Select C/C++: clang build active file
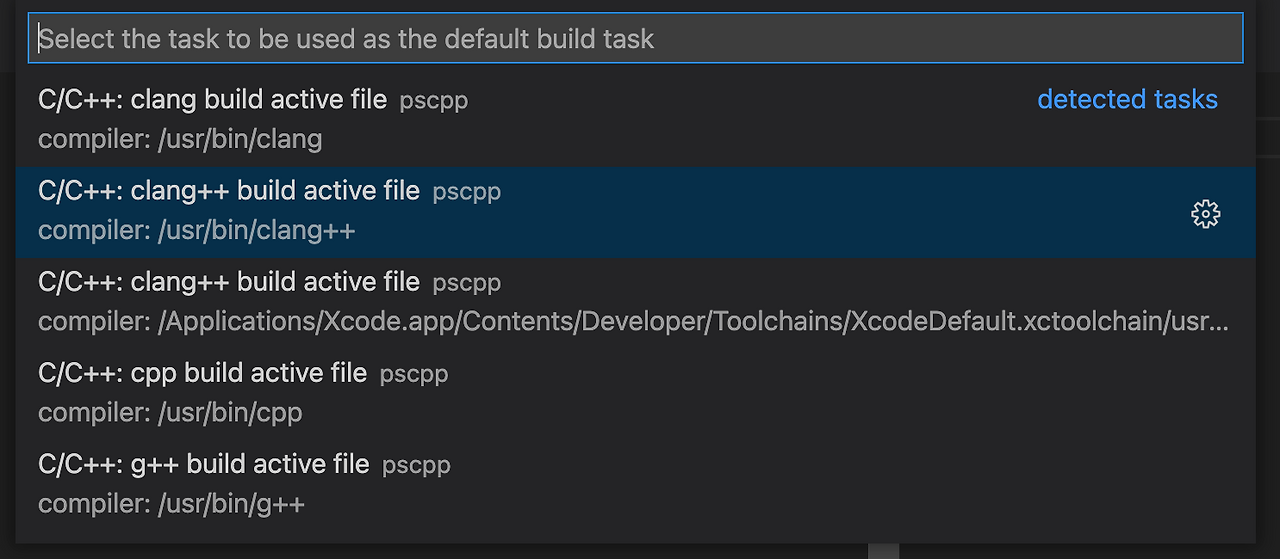The height and width of the screenshot is (559, 1280). (x=636, y=120)
